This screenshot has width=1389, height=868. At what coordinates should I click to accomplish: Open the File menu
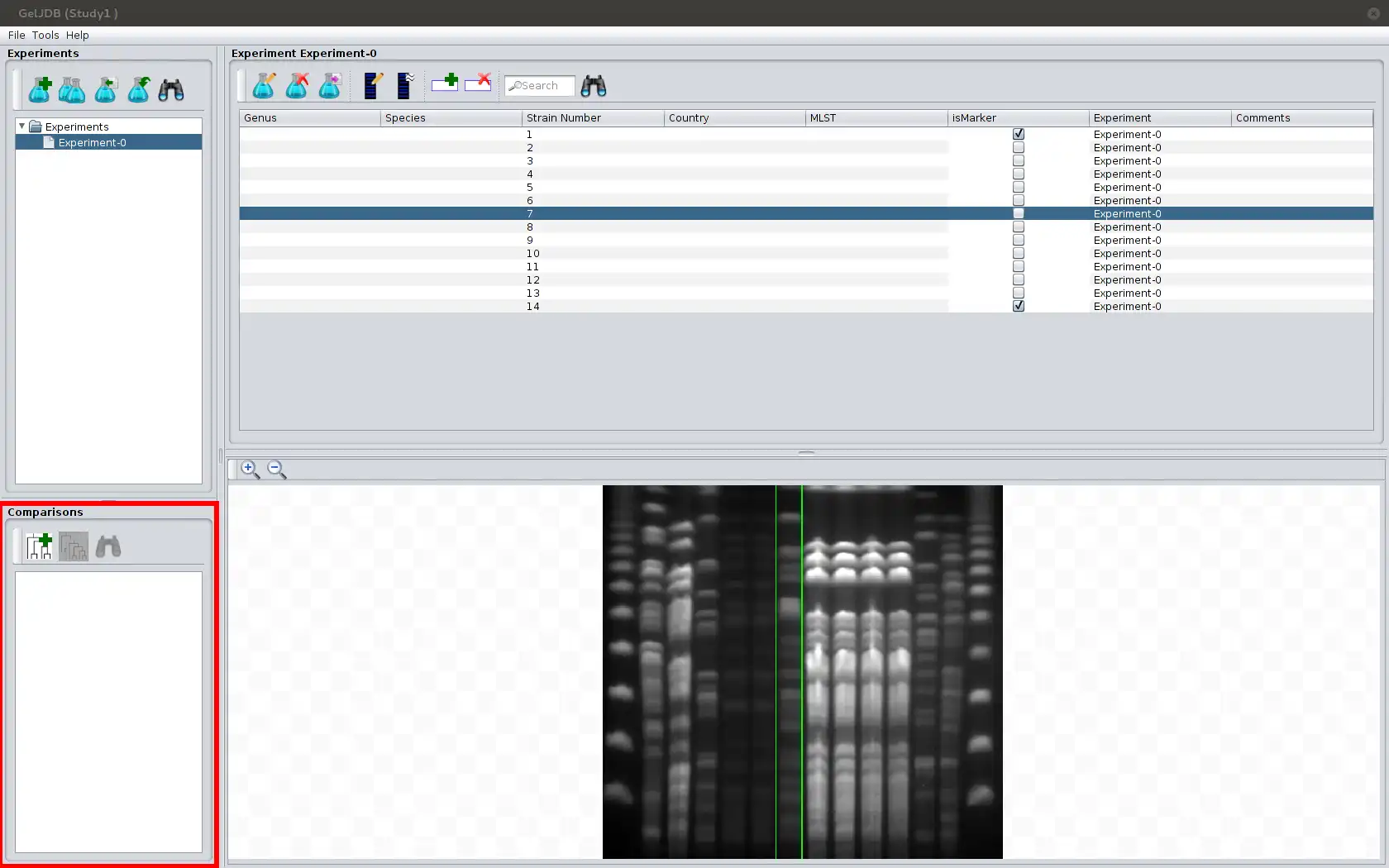pos(17,35)
